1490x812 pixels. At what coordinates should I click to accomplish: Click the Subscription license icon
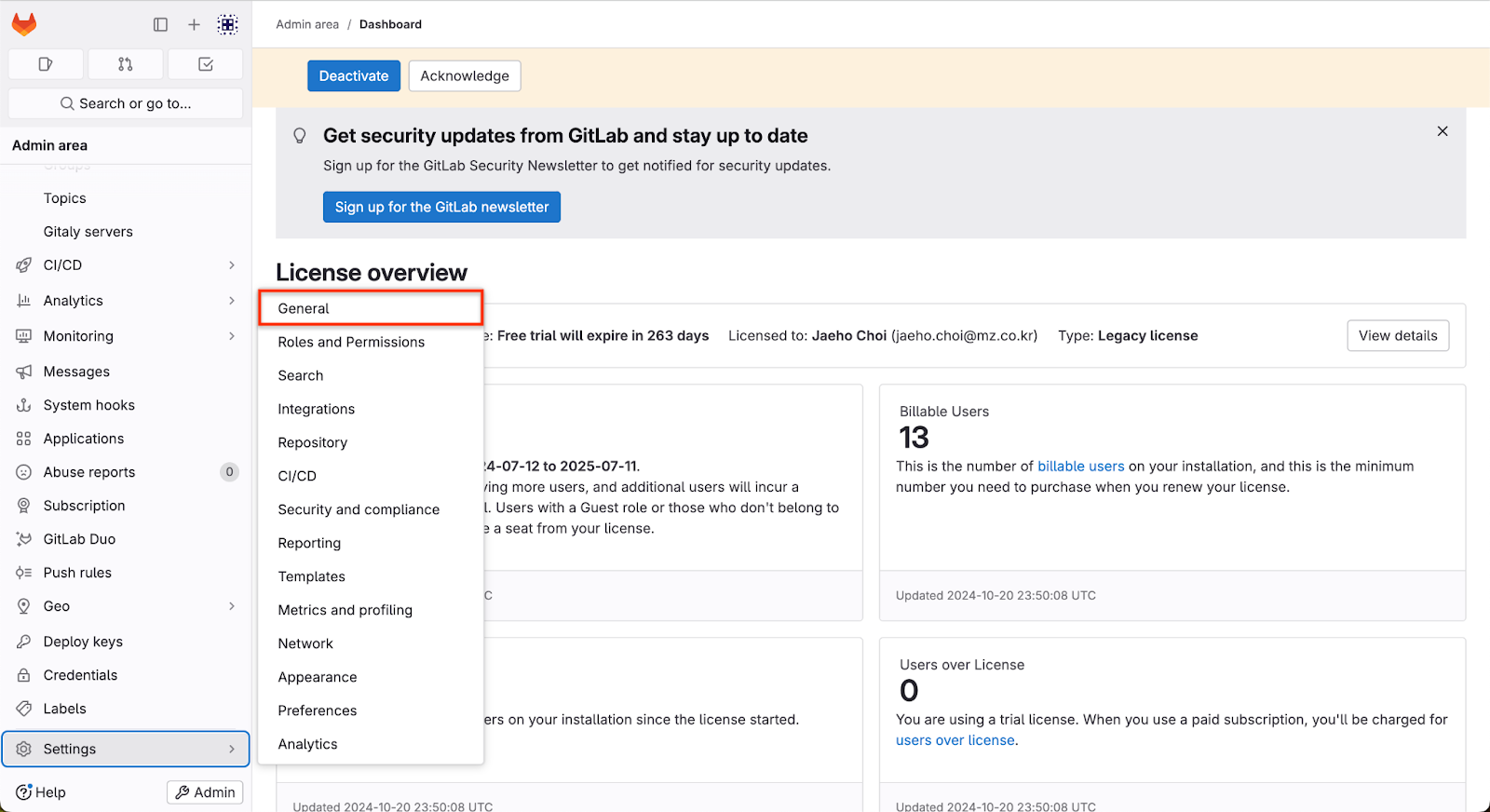point(24,506)
